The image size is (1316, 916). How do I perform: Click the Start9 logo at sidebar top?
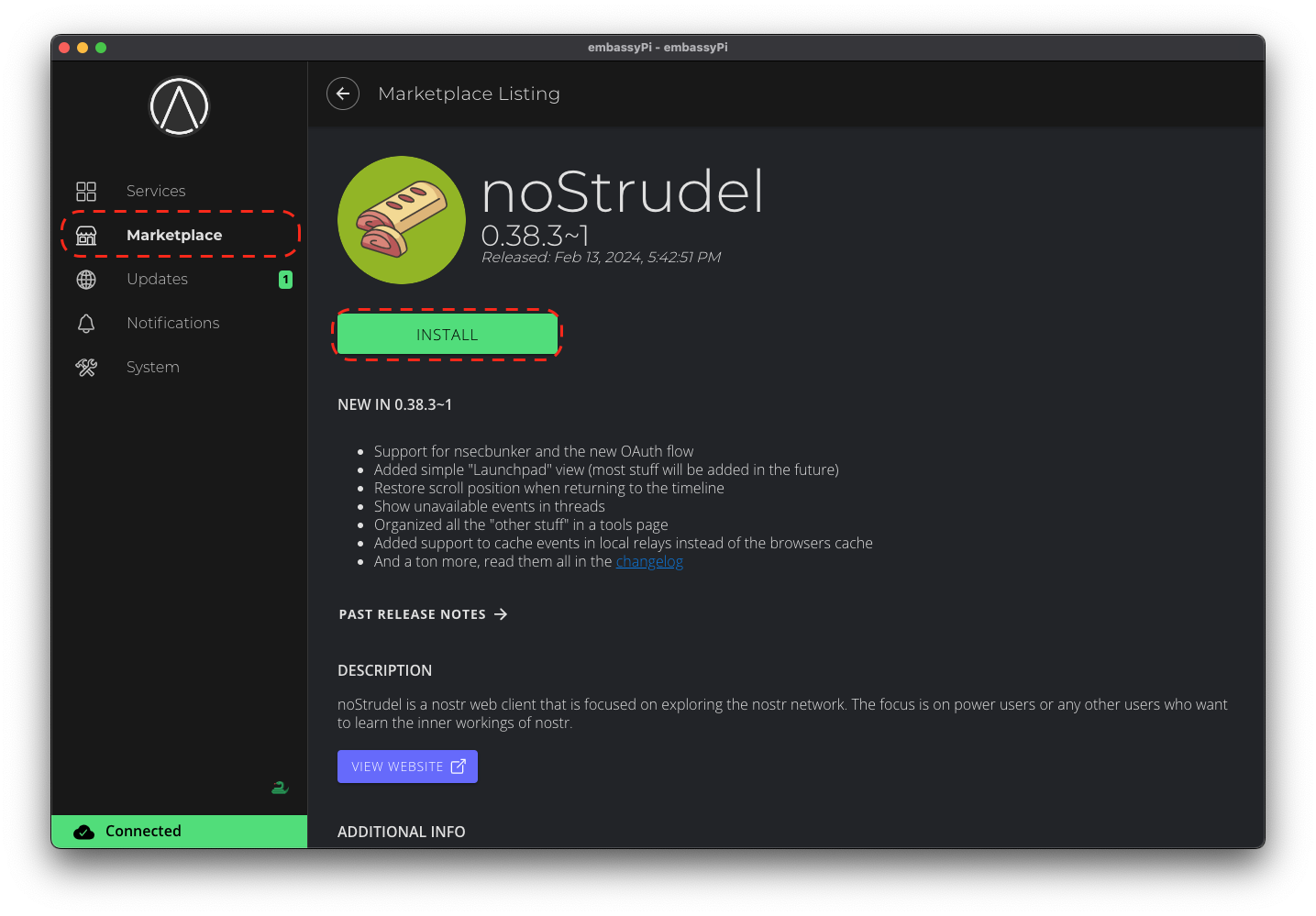point(179,106)
